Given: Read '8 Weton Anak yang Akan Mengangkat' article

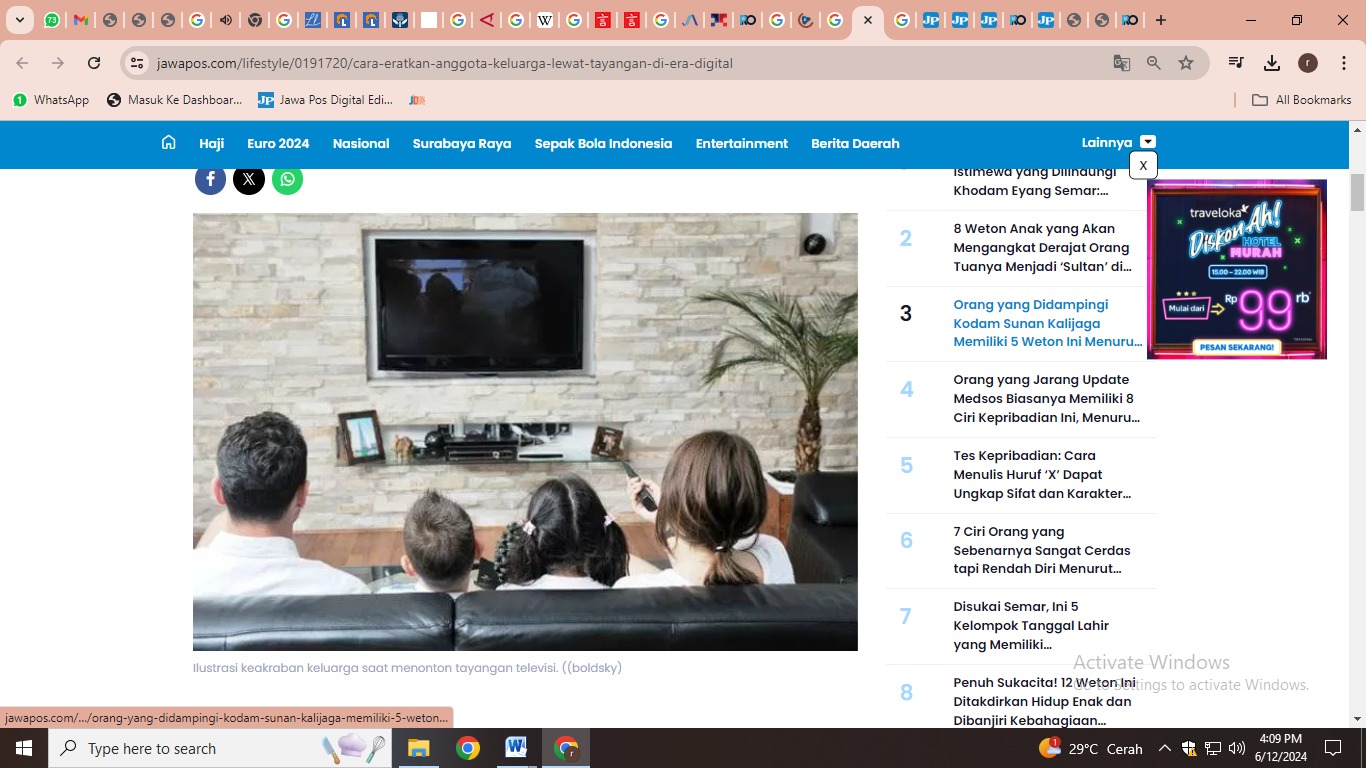Looking at the screenshot, I should [1042, 247].
